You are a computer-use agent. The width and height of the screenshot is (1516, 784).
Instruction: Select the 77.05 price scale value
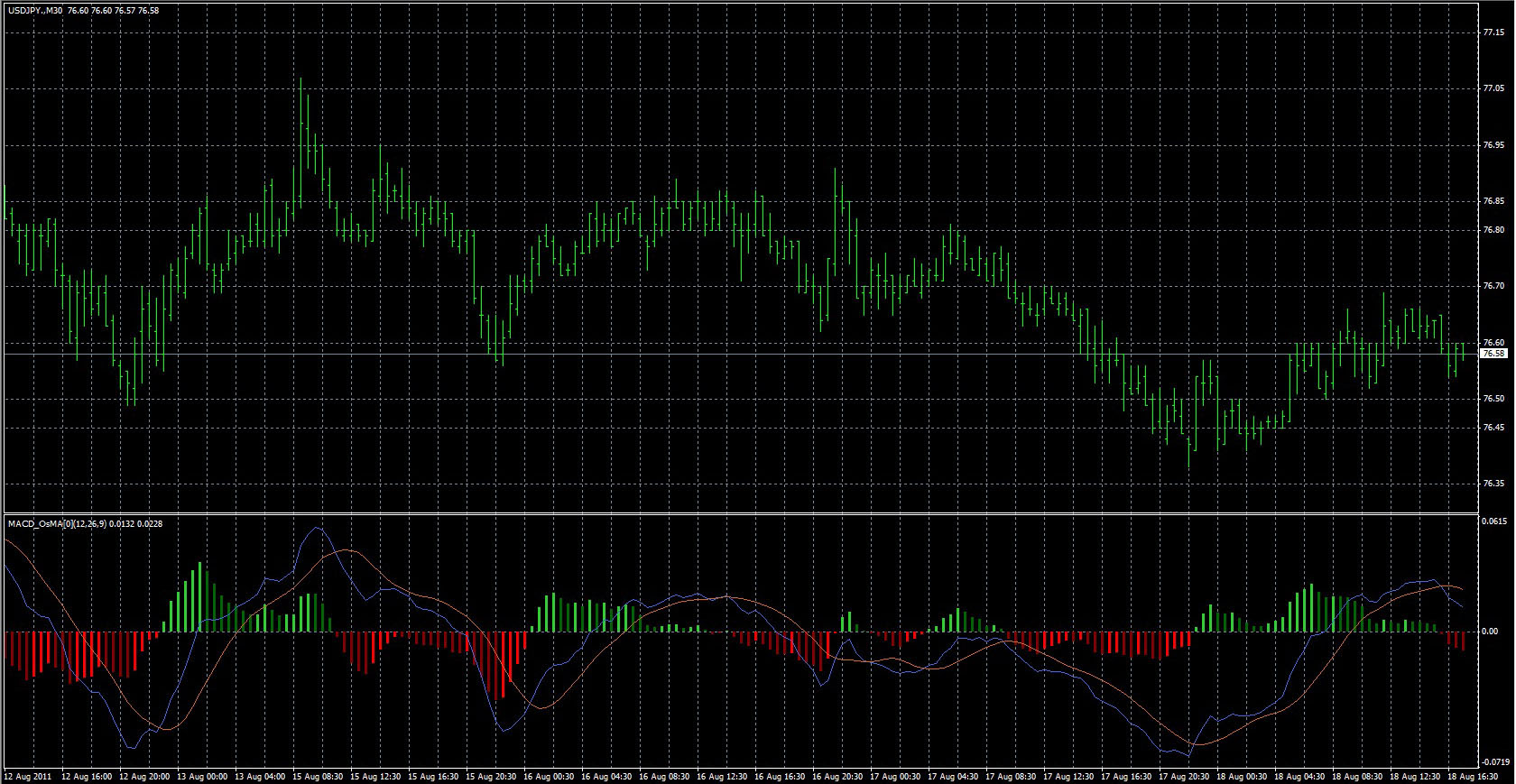[1493, 88]
